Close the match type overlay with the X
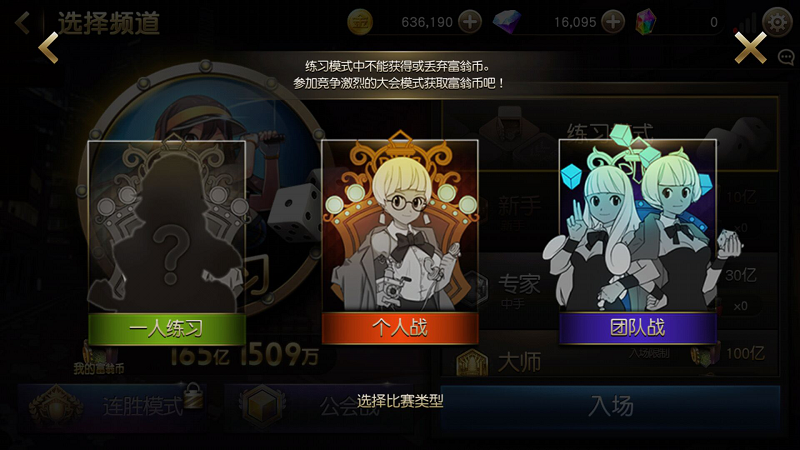This screenshot has height=450, width=800. [x=750, y=47]
